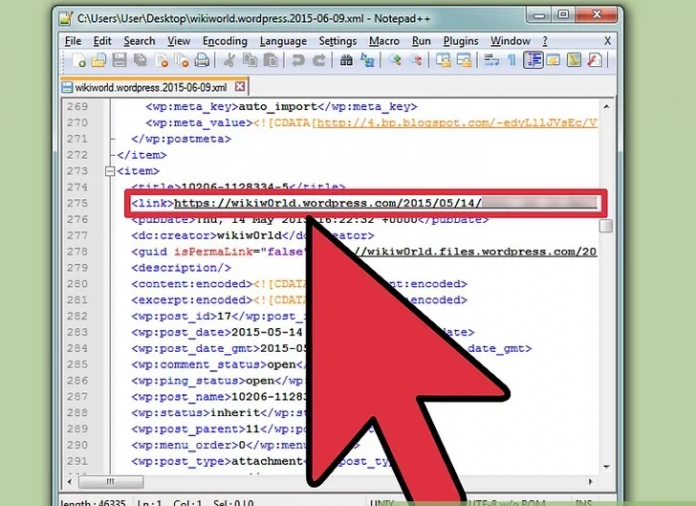
Task: Click the Find binoculars toolbar icon
Action: (346, 62)
